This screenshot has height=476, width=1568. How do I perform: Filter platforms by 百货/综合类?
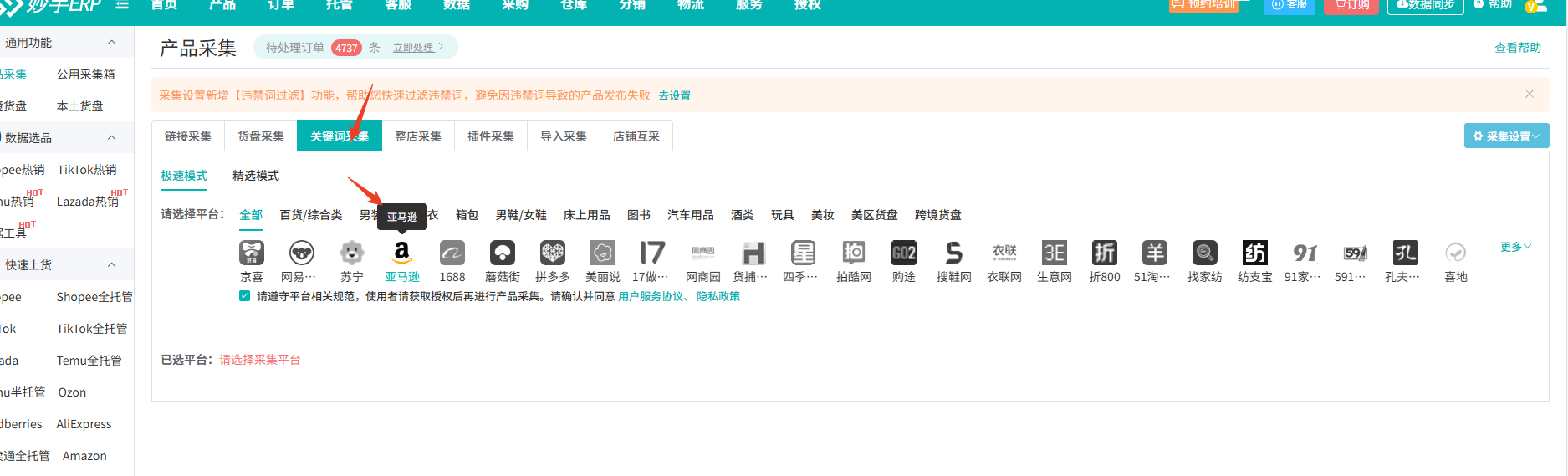coord(311,215)
